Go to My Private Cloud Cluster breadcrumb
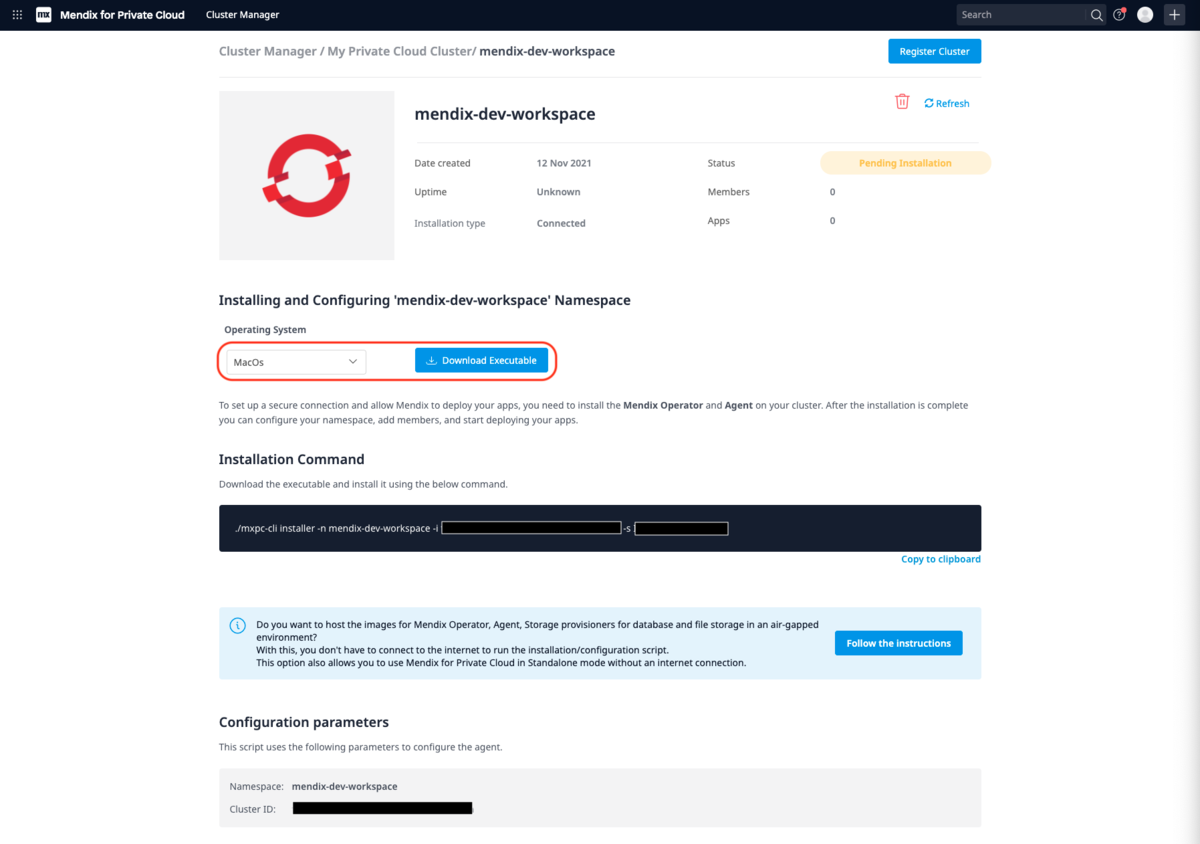The width and height of the screenshot is (1200, 844). coord(401,51)
